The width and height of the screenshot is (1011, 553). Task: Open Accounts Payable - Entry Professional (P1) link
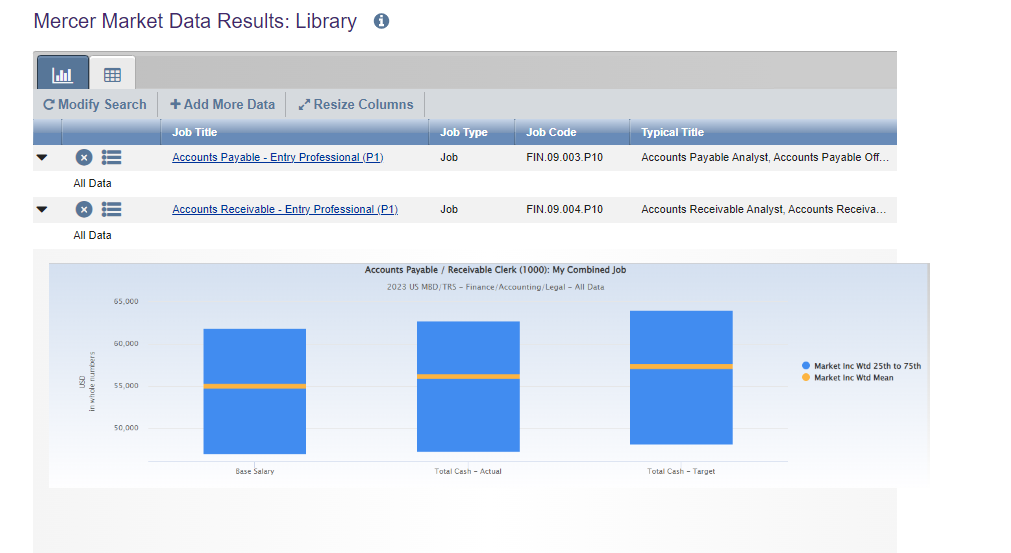click(x=278, y=157)
